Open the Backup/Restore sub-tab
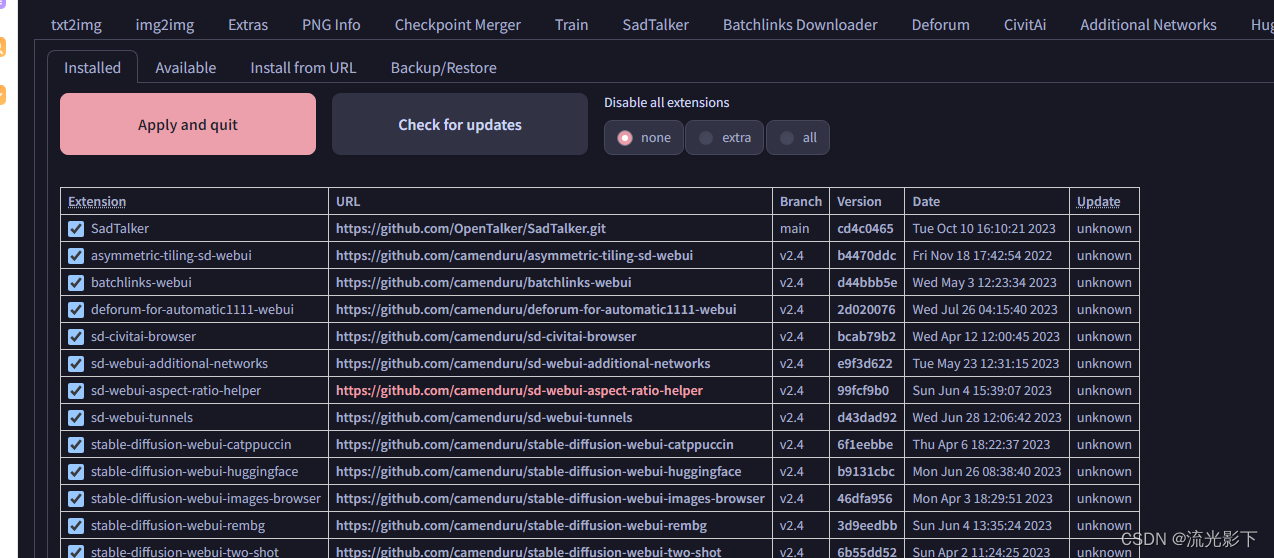The height and width of the screenshot is (558, 1274). click(x=444, y=68)
